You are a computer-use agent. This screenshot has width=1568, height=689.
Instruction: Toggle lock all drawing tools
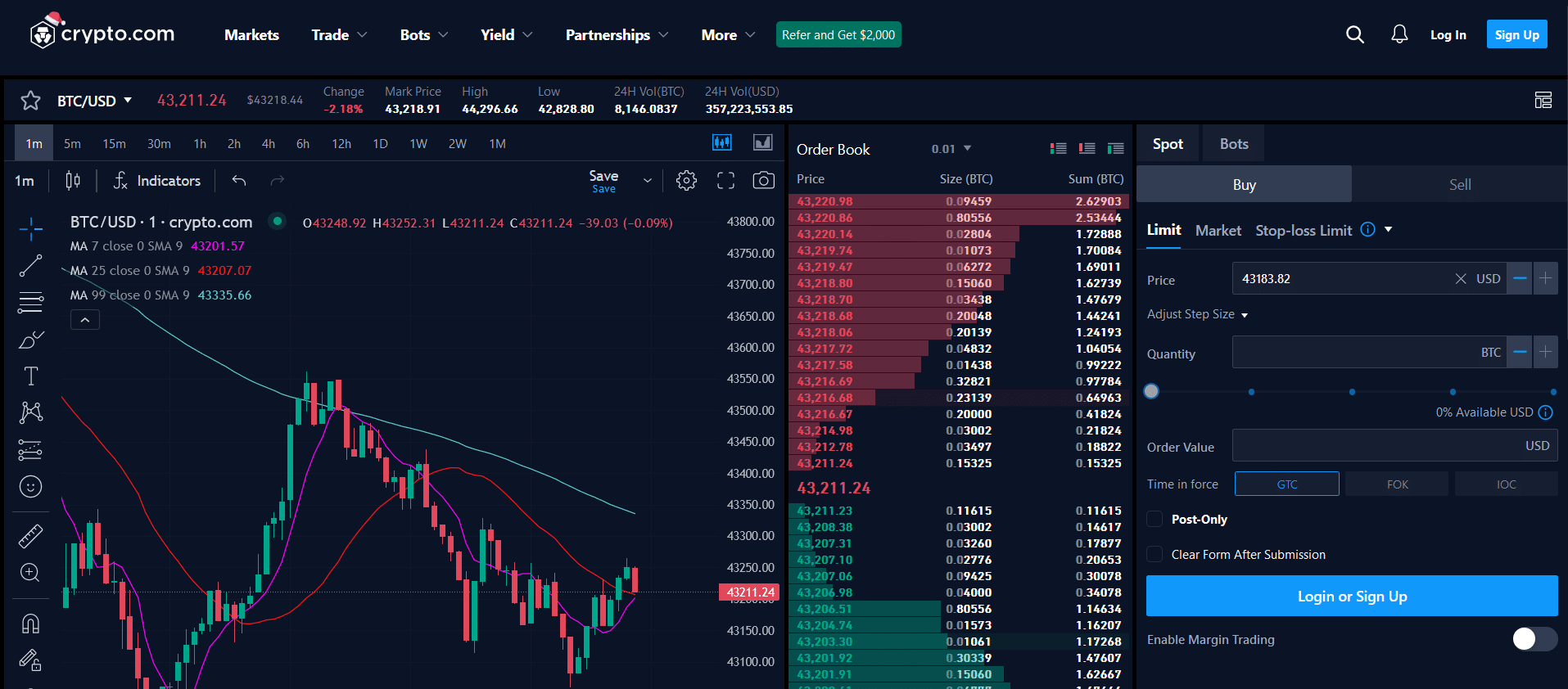tap(30, 660)
